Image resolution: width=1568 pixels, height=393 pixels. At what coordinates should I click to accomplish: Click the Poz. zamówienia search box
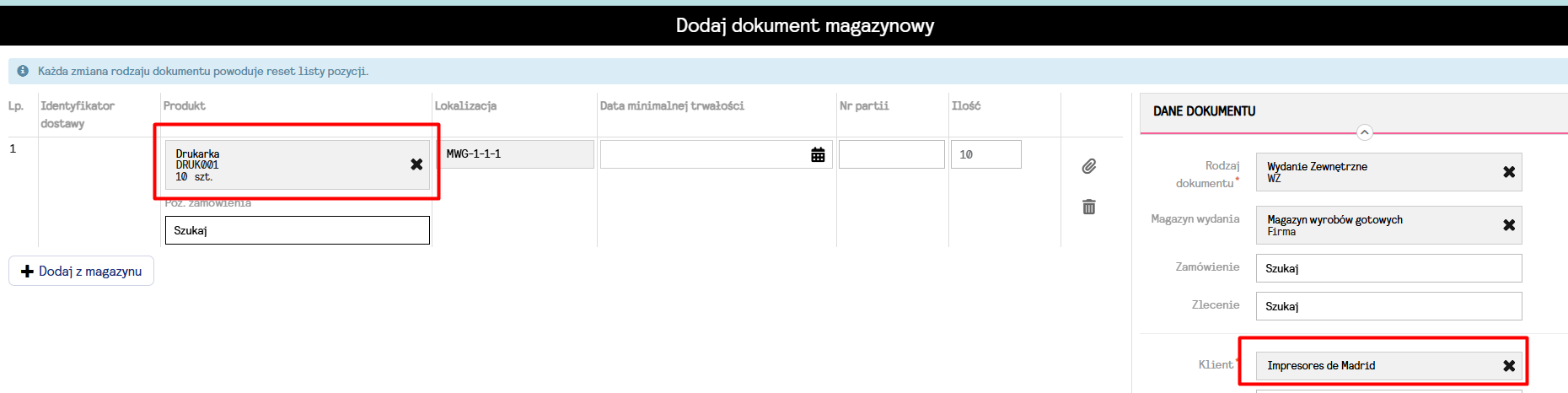pyautogui.click(x=297, y=230)
